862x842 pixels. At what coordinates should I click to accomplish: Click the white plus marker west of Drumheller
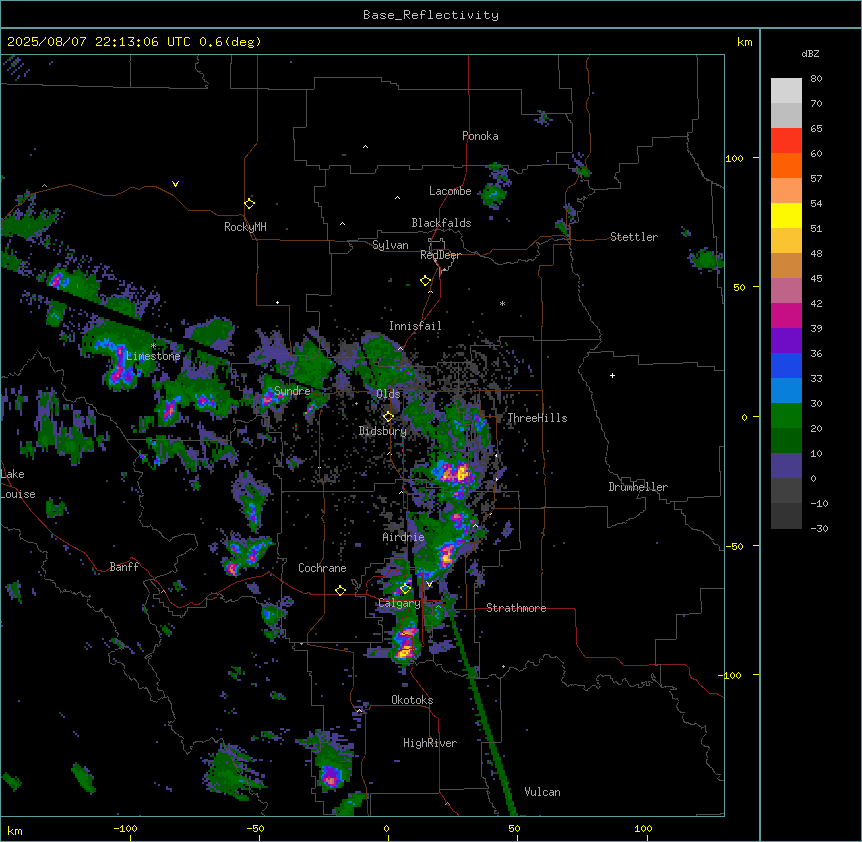coord(612,375)
